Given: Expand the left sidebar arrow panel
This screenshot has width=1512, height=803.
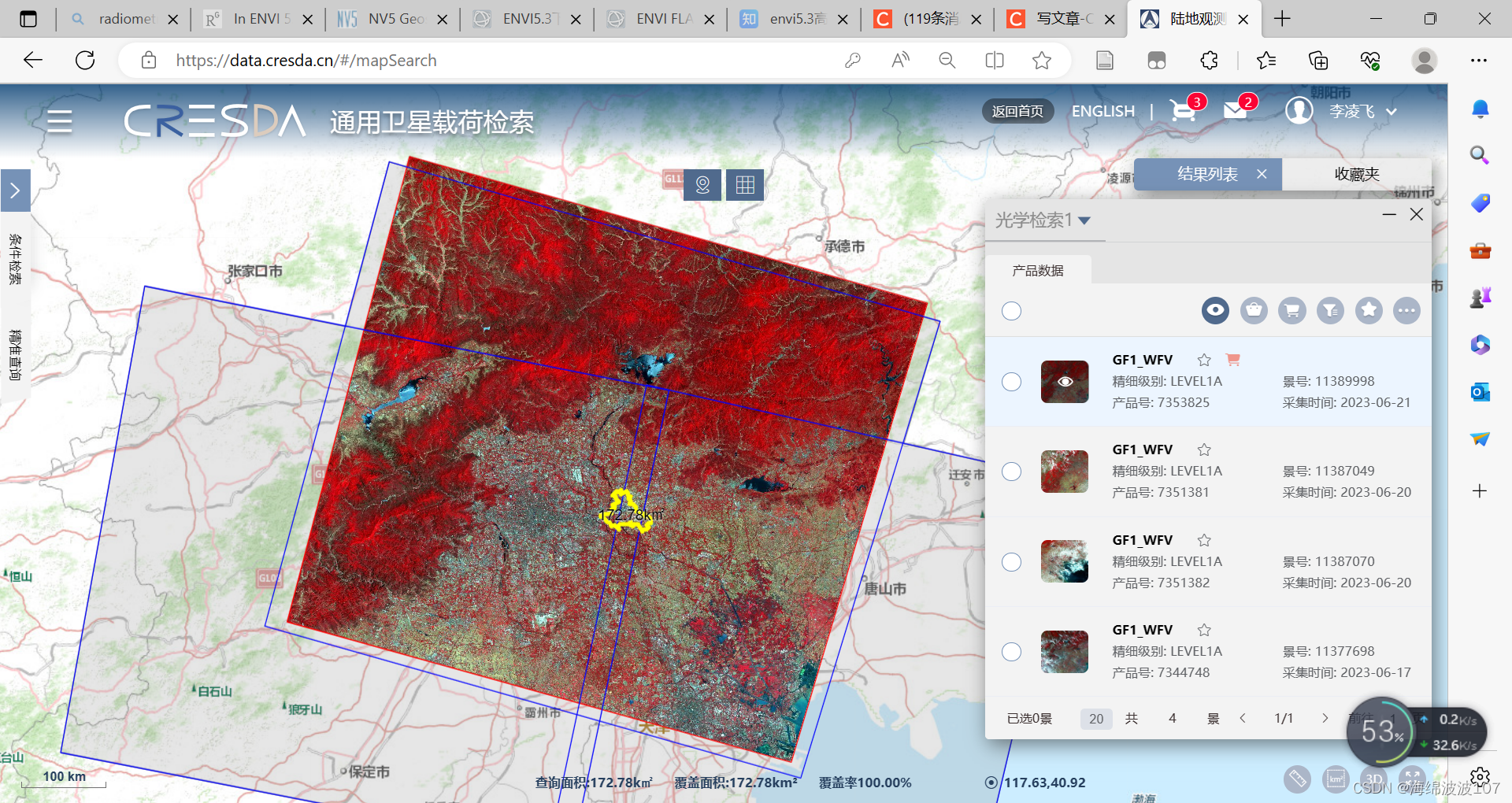Looking at the screenshot, I should pyautogui.click(x=15, y=191).
